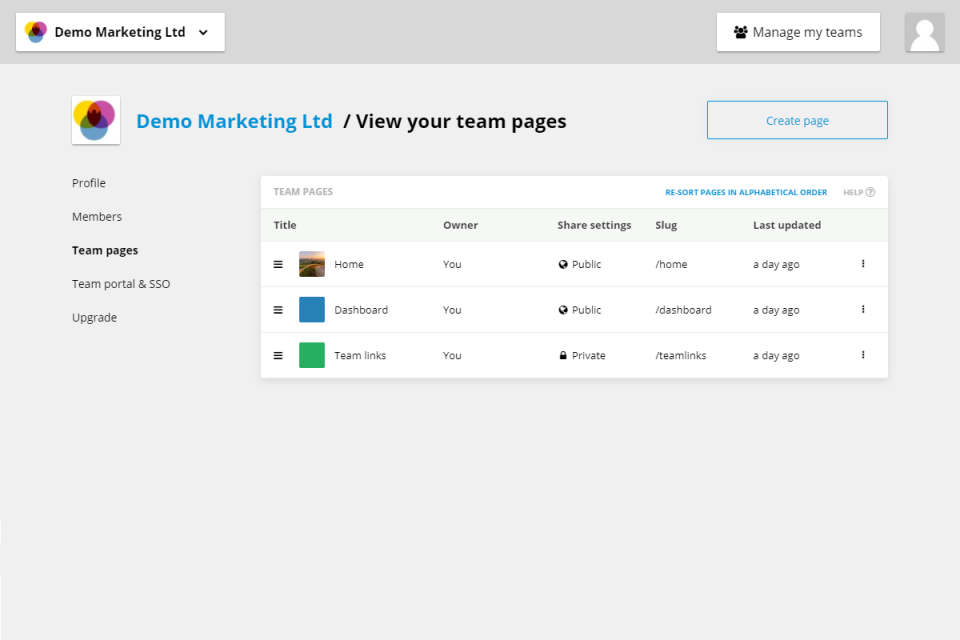Click the blue Dashboard page swatch
Screen dimensions: 960x640
pos(312,309)
